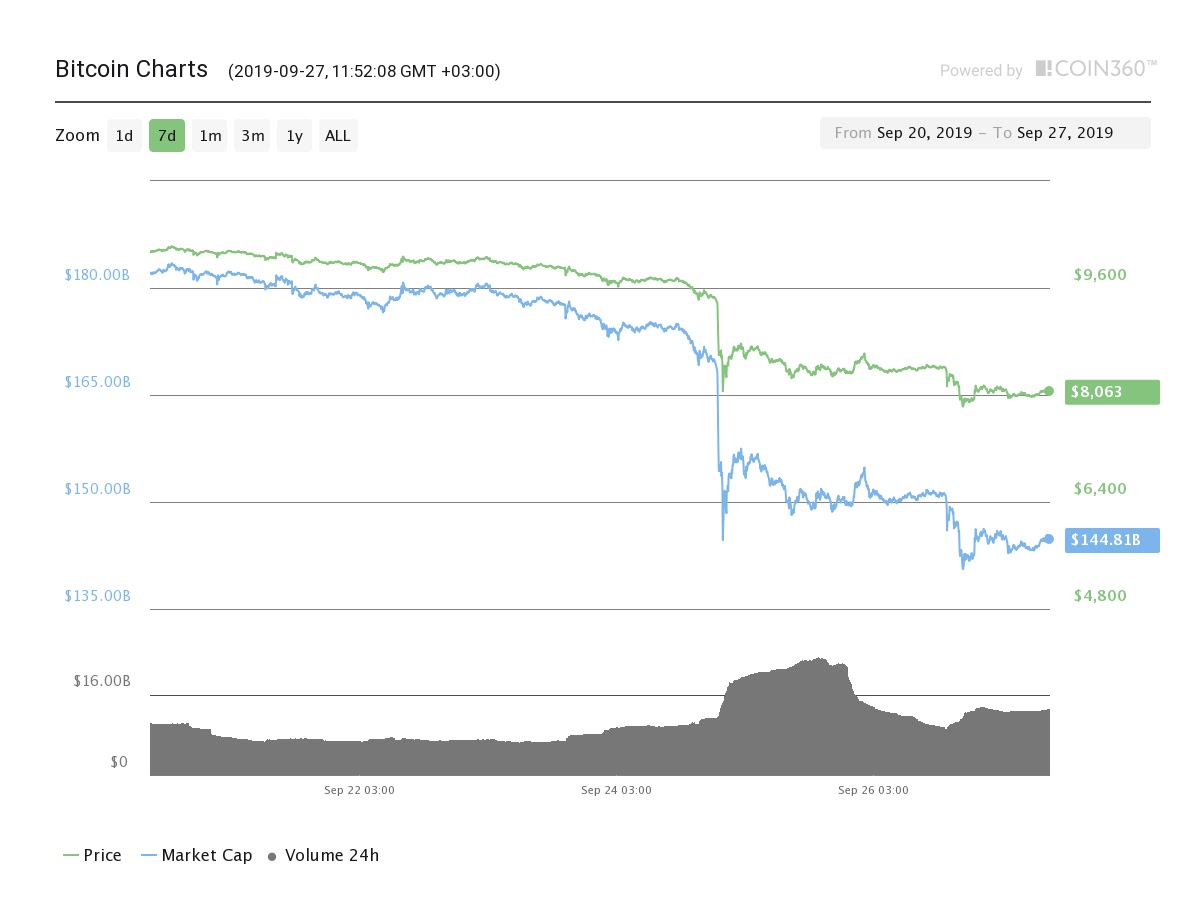
Task: Select the 1d zoom range
Action: pos(125,135)
